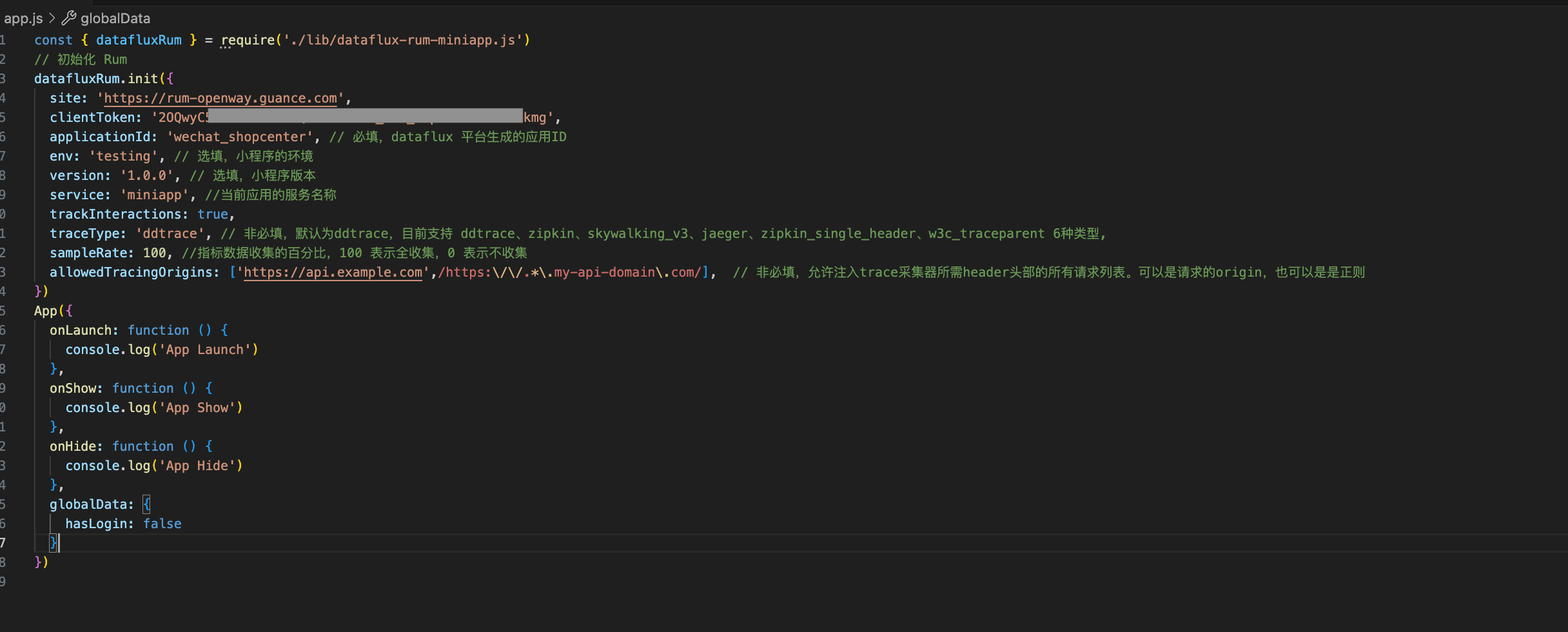1568x632 pixels.
Task: Click the applicationId property name
Action: tap(100, 137)
